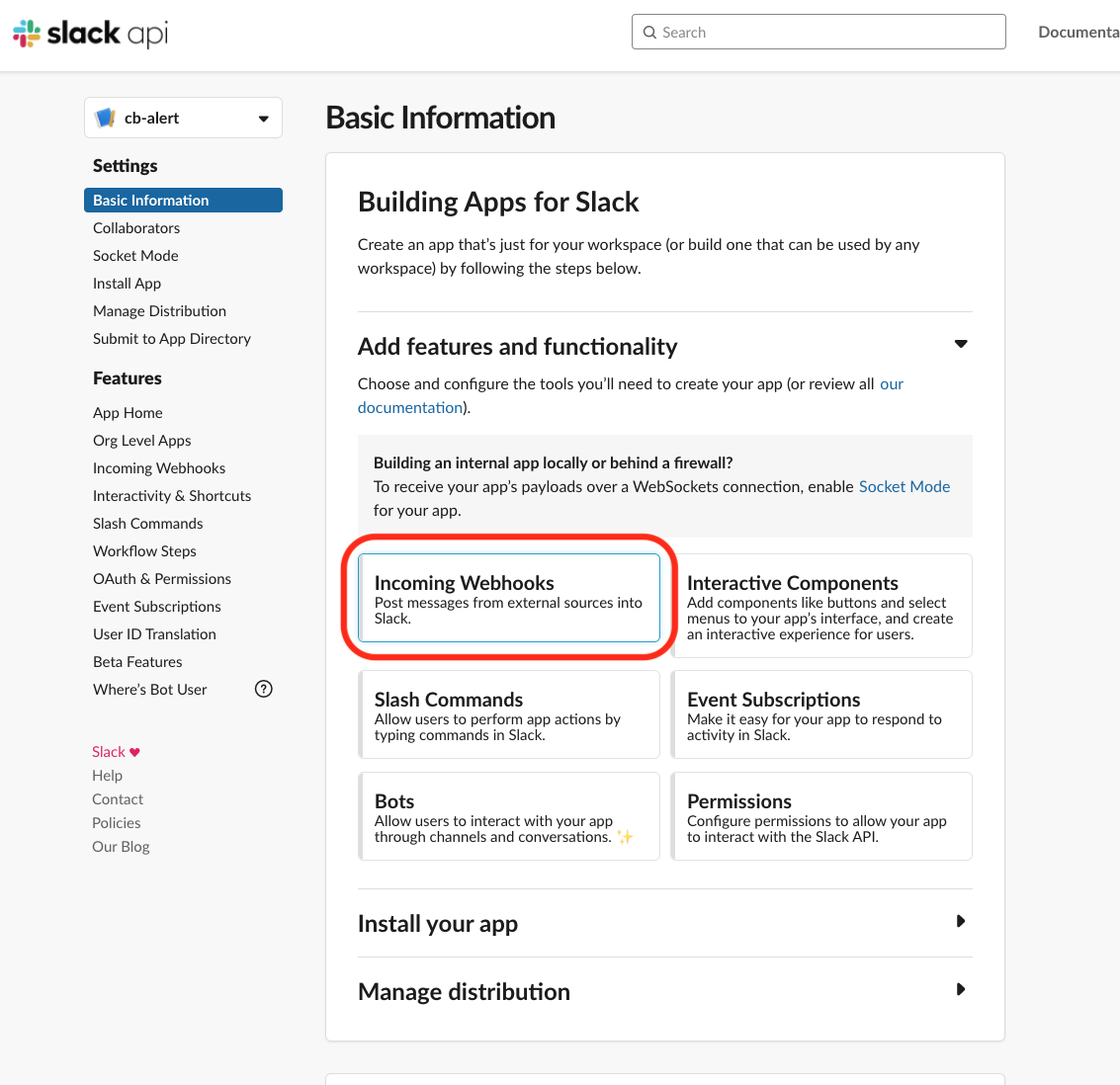Click into the Search input field

(818, 33)
